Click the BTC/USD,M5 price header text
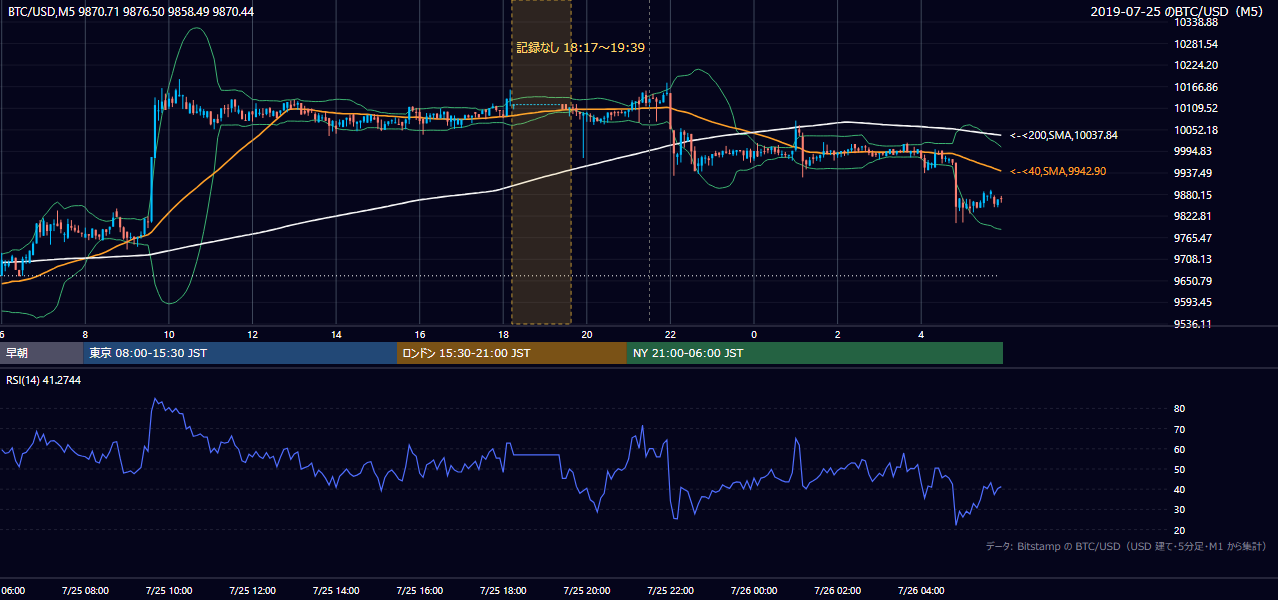Image resolution: width=1278 pixels, height=600 pixels. pyautogui.click(x=130, y=11)
